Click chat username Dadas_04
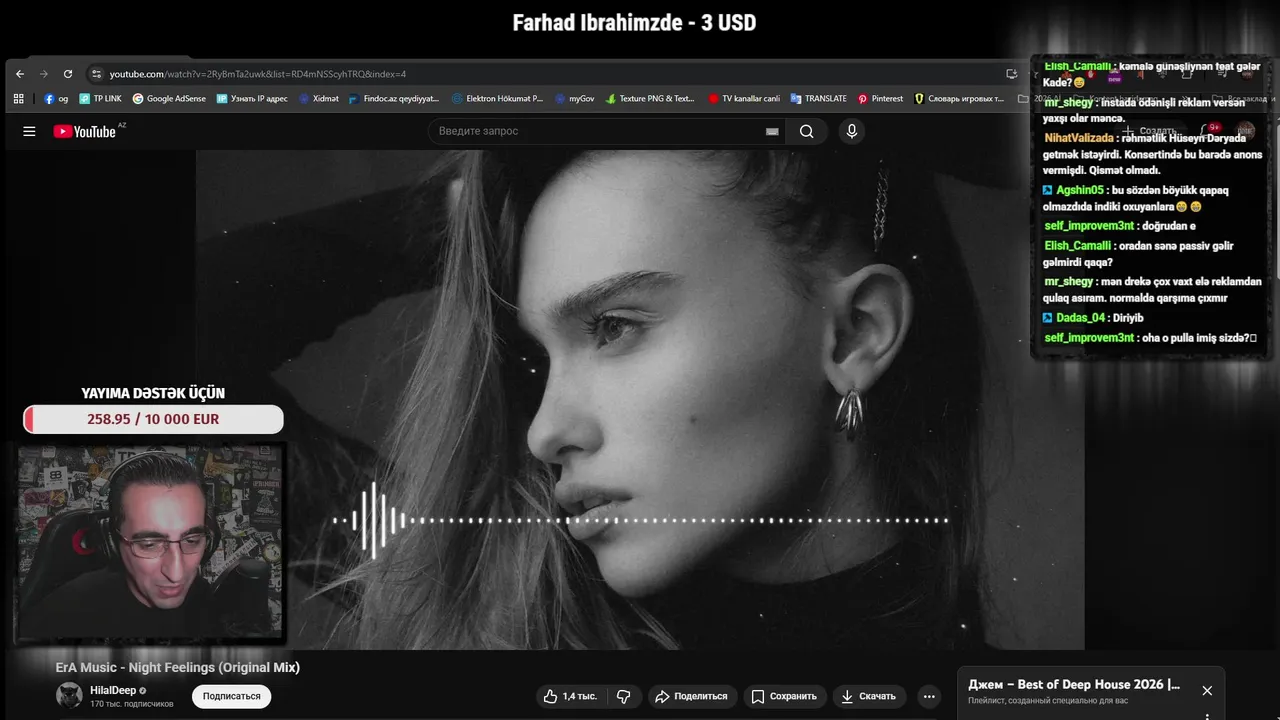This screenshot has height=720, width=1280. coord(1081,318)
